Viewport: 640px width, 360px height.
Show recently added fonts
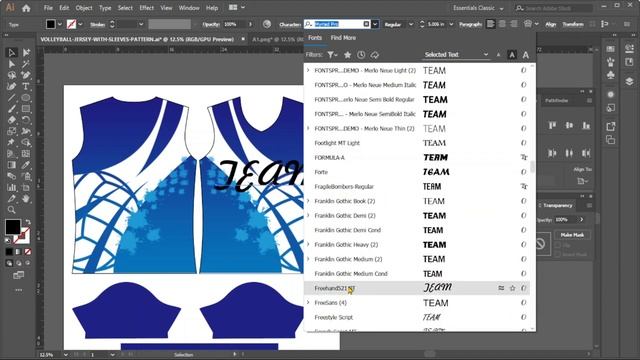[361, 54]
